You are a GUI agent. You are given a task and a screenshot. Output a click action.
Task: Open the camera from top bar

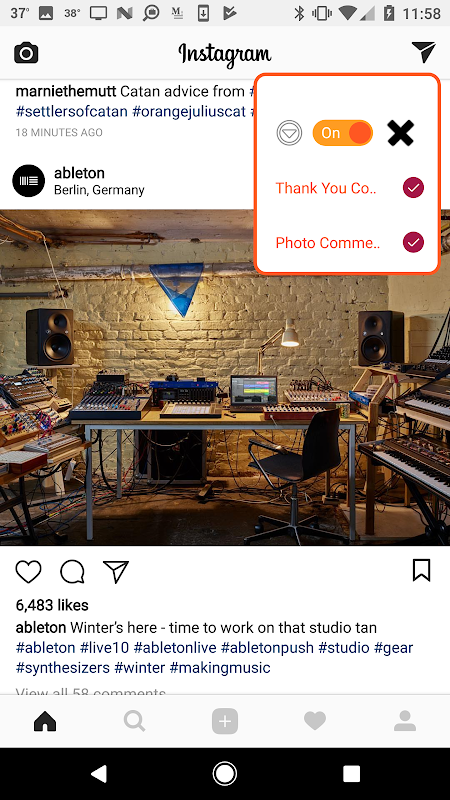(26, 53)
